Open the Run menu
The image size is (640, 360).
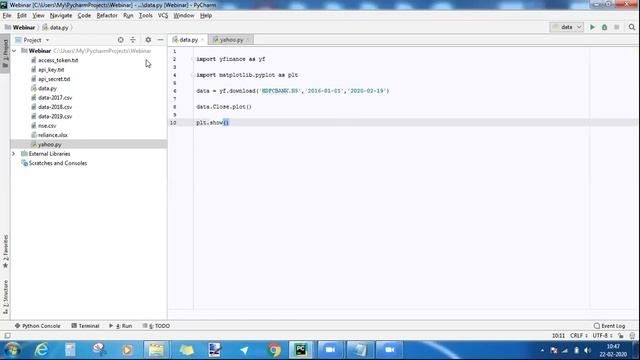coord(128,16)
